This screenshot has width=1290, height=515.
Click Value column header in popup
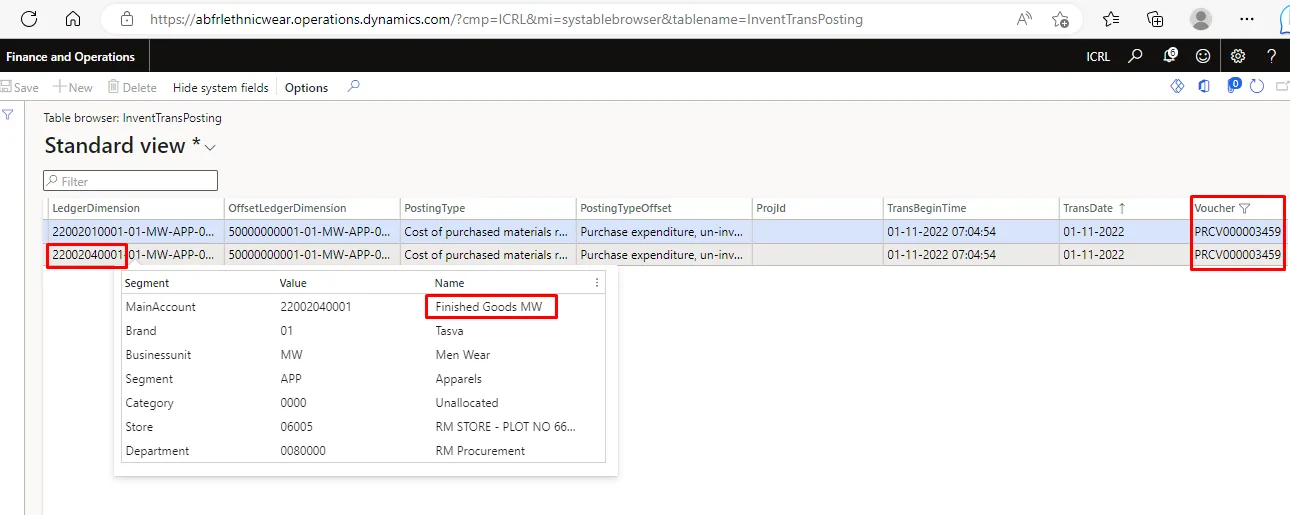[x=294, y=283]
